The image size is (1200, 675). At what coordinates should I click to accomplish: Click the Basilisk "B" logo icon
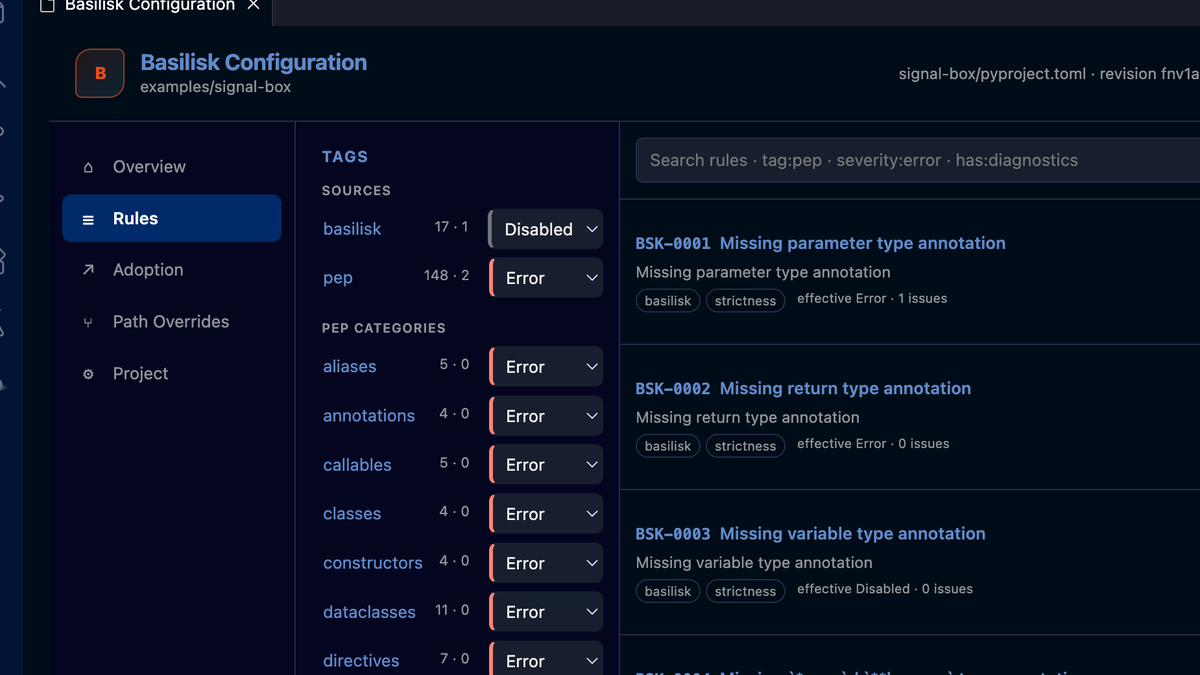pos(100,73)
